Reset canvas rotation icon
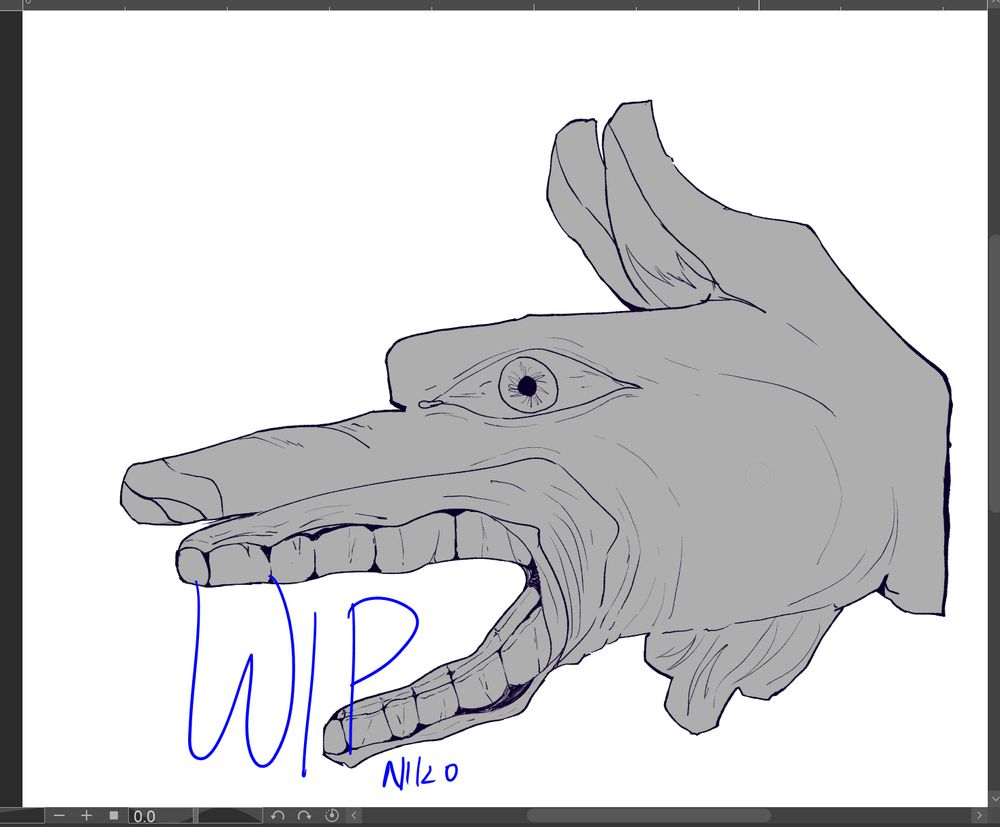This screenshot has height=827, width=1000. coord(332,816)
